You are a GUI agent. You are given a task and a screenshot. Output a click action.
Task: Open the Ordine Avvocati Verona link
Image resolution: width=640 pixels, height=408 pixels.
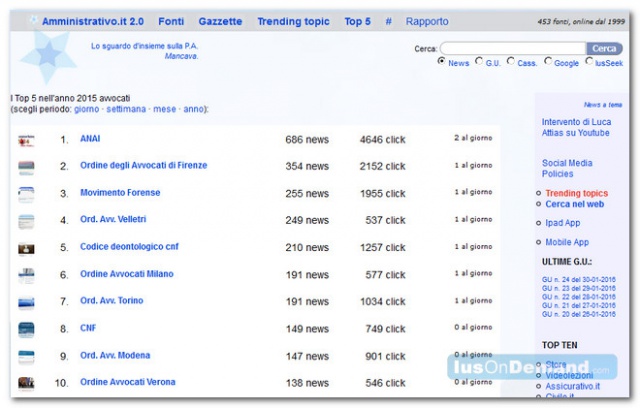(x=128, y=382)
